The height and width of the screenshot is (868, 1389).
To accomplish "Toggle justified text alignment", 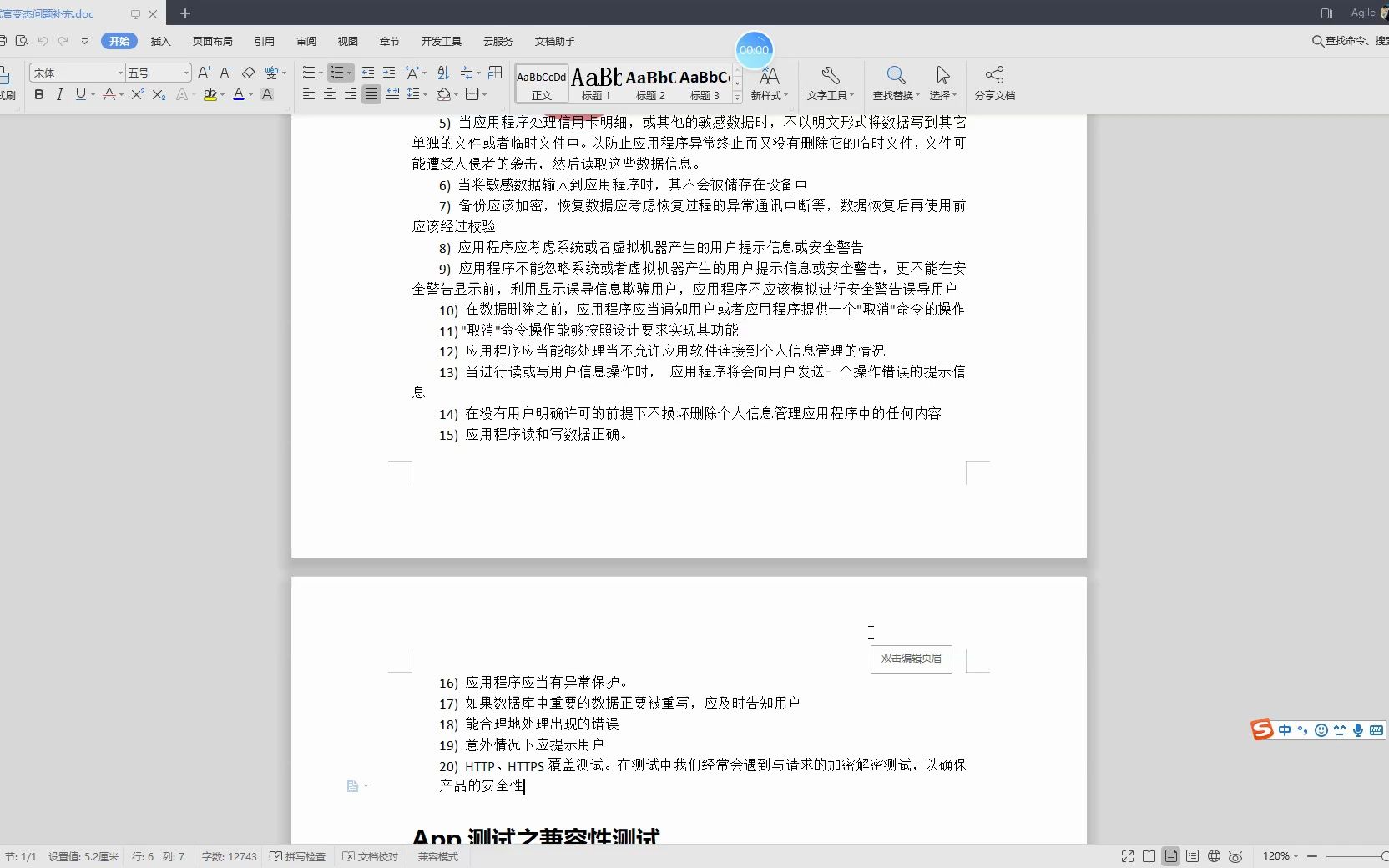I will coord(371,95).
